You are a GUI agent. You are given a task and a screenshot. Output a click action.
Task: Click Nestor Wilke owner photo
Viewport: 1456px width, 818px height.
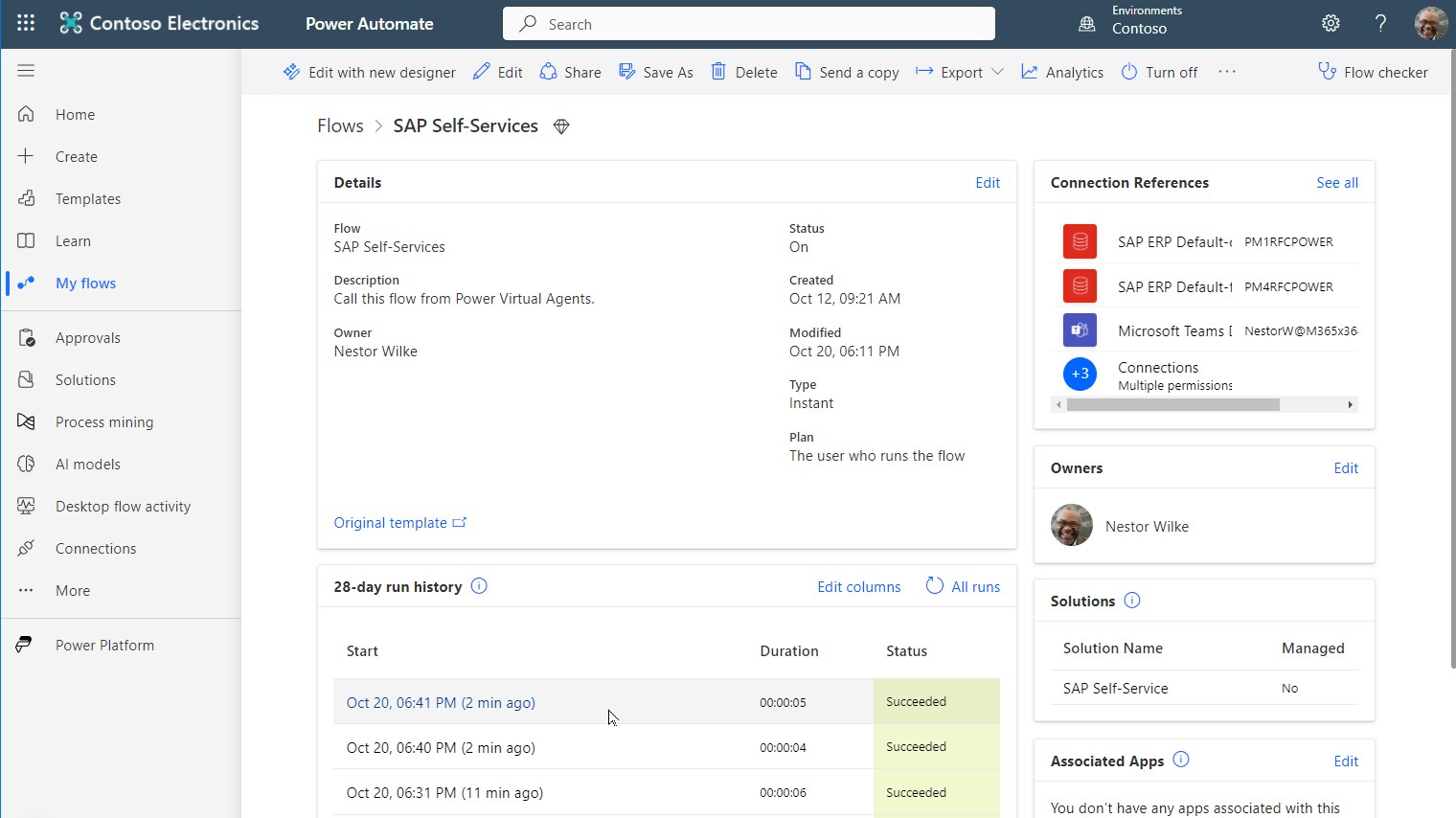click(1072, 525)
